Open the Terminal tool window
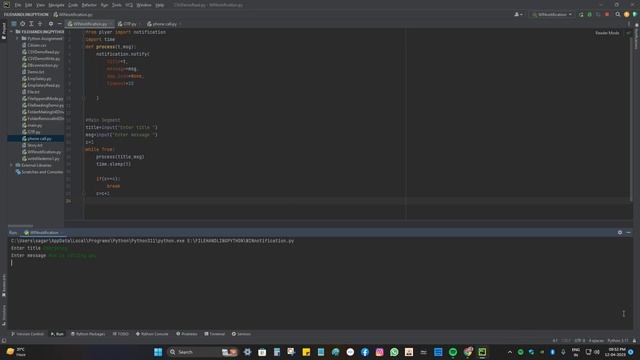Viewport: 640px width, 360px height. tap(215, 334)
